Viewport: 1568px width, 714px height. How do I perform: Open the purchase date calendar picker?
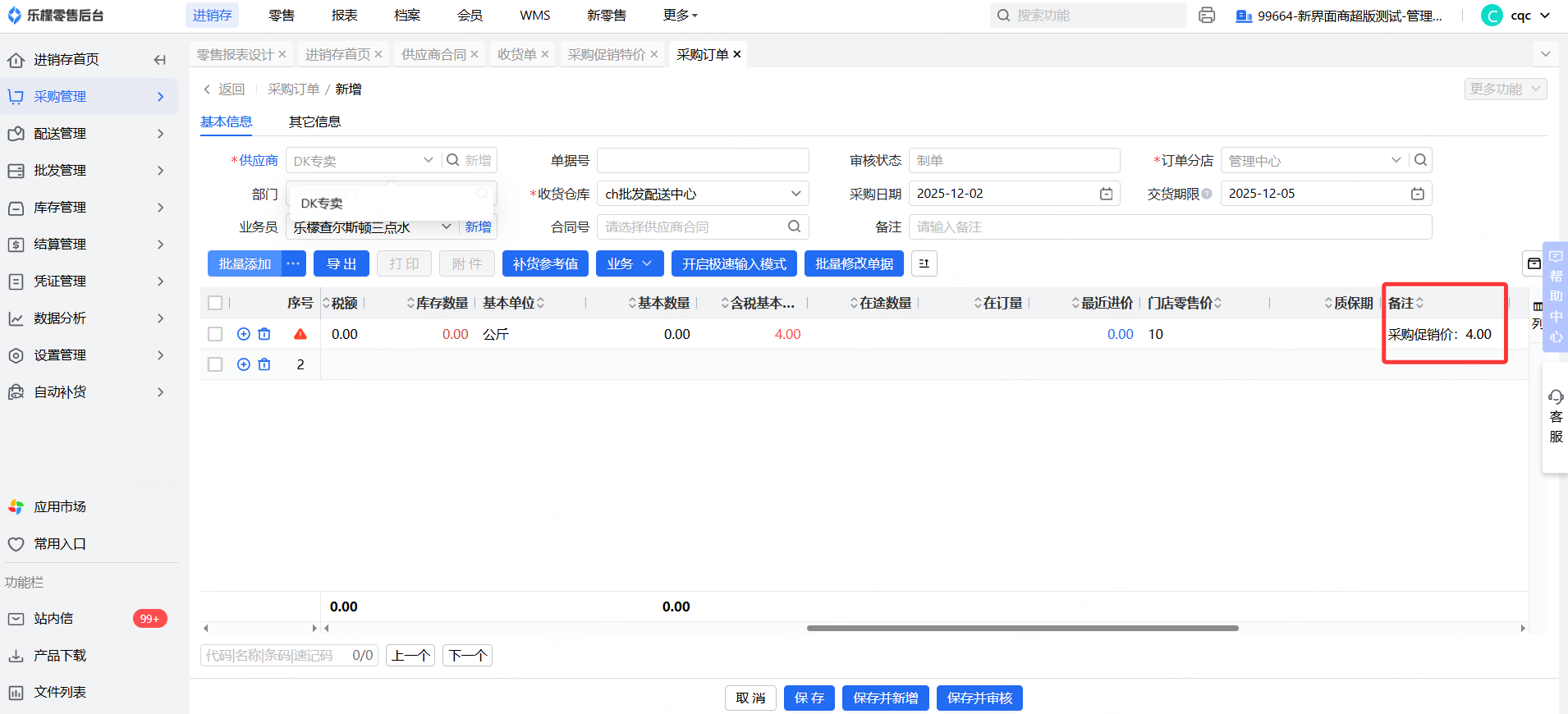click(x=1106, y=194)
